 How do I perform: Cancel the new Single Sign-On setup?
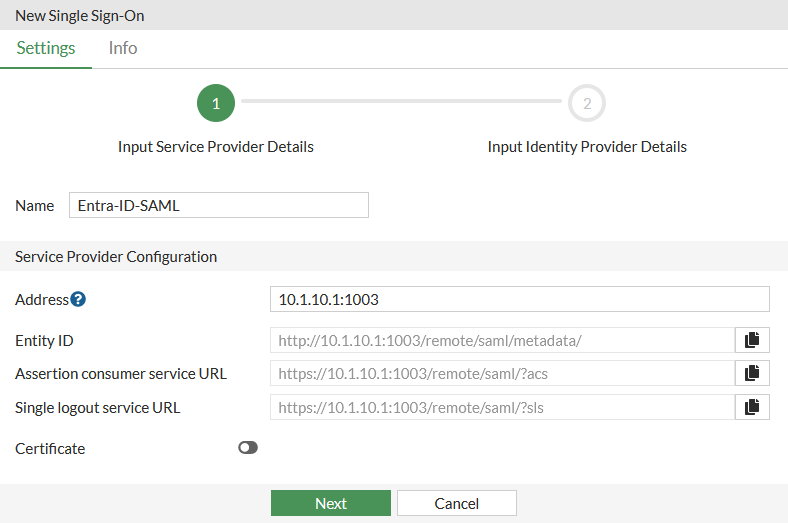click(456, 503)
